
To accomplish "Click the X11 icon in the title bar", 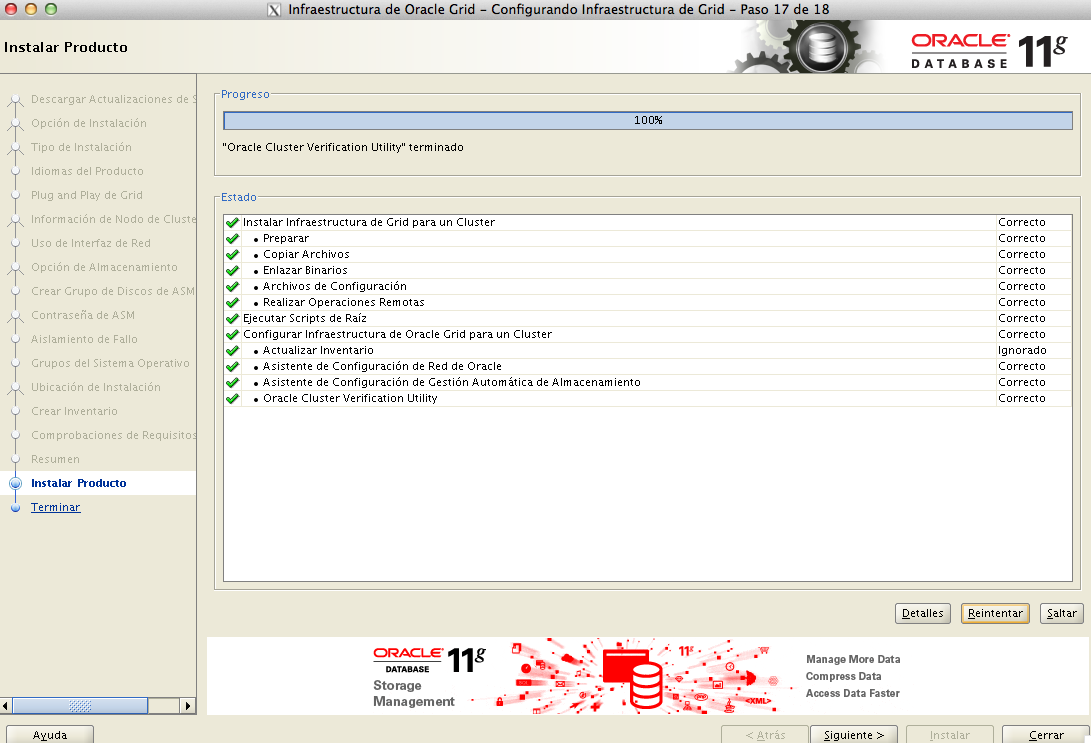I will pyautogui.click(x=275, y=10).
